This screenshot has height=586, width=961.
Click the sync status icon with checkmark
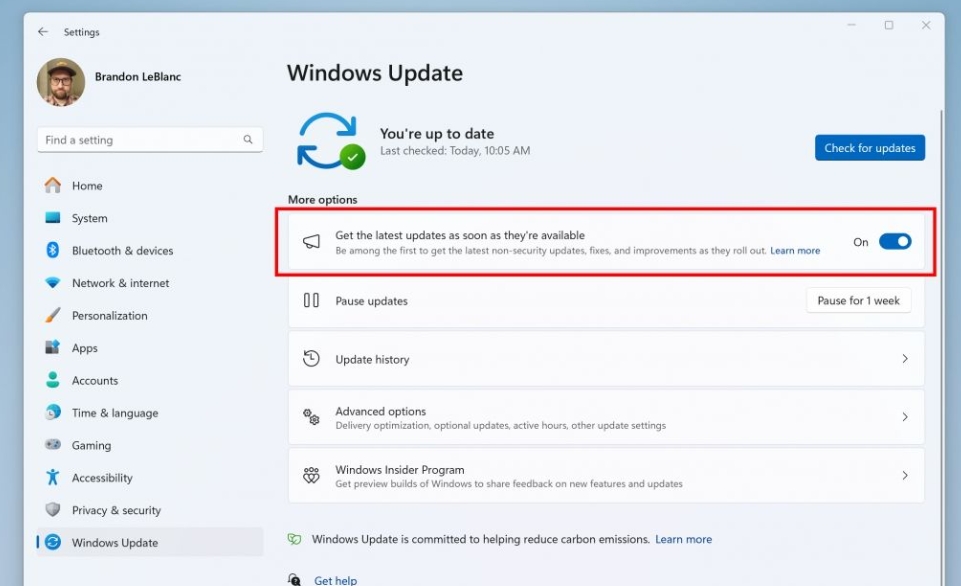331,141
